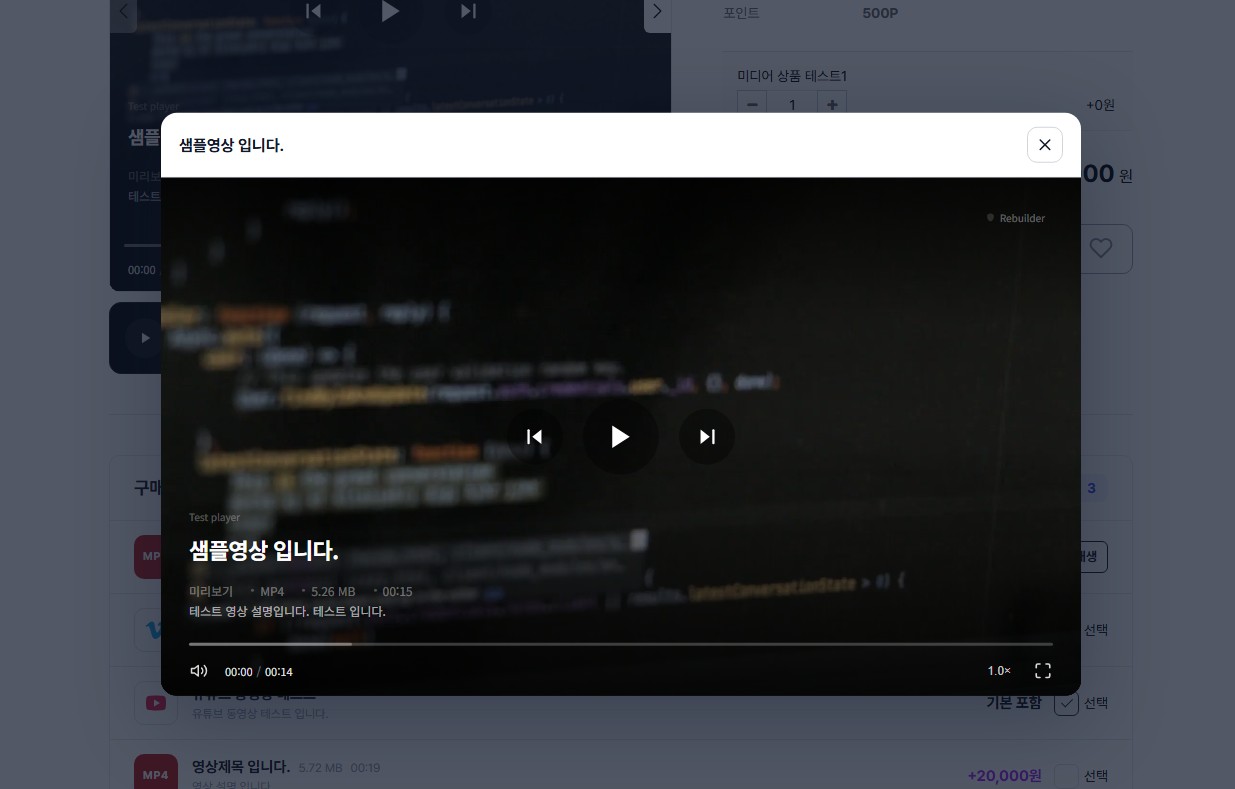Viewport: 1235px width, 789px height.
Task: Mute the video using the speaker icon
Action: 199,671
